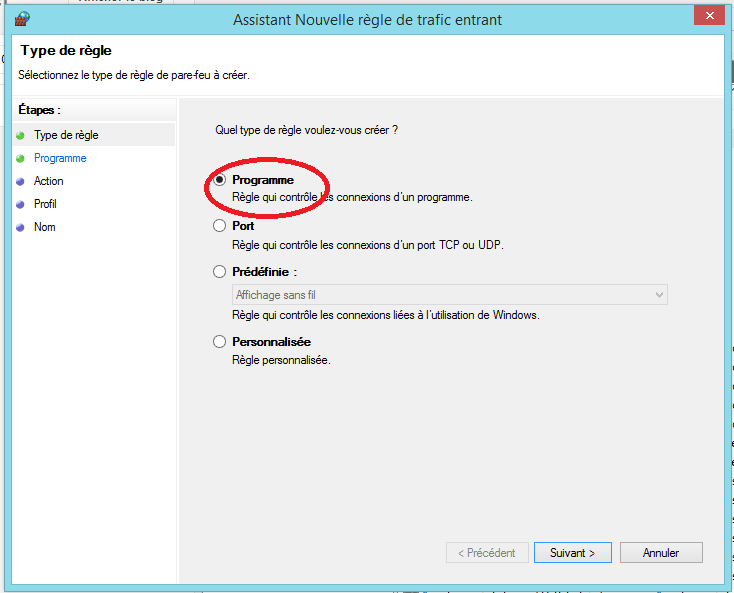The height and width of the screenshot is (593, 734).
Task: Choose the Personnalisée rule radio button
Action: (220, 342)
